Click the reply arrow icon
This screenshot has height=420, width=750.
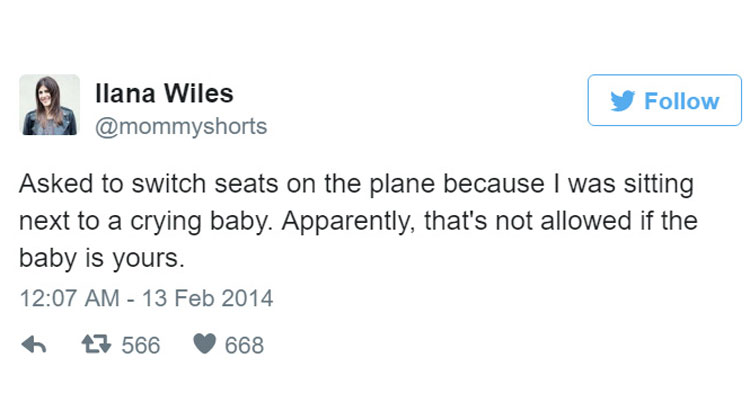[34, 344]
